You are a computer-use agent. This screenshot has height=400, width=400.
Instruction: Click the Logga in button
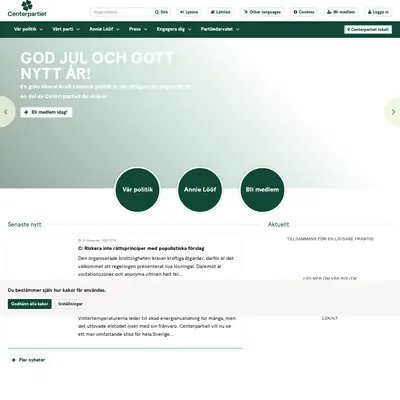(378, 12)
